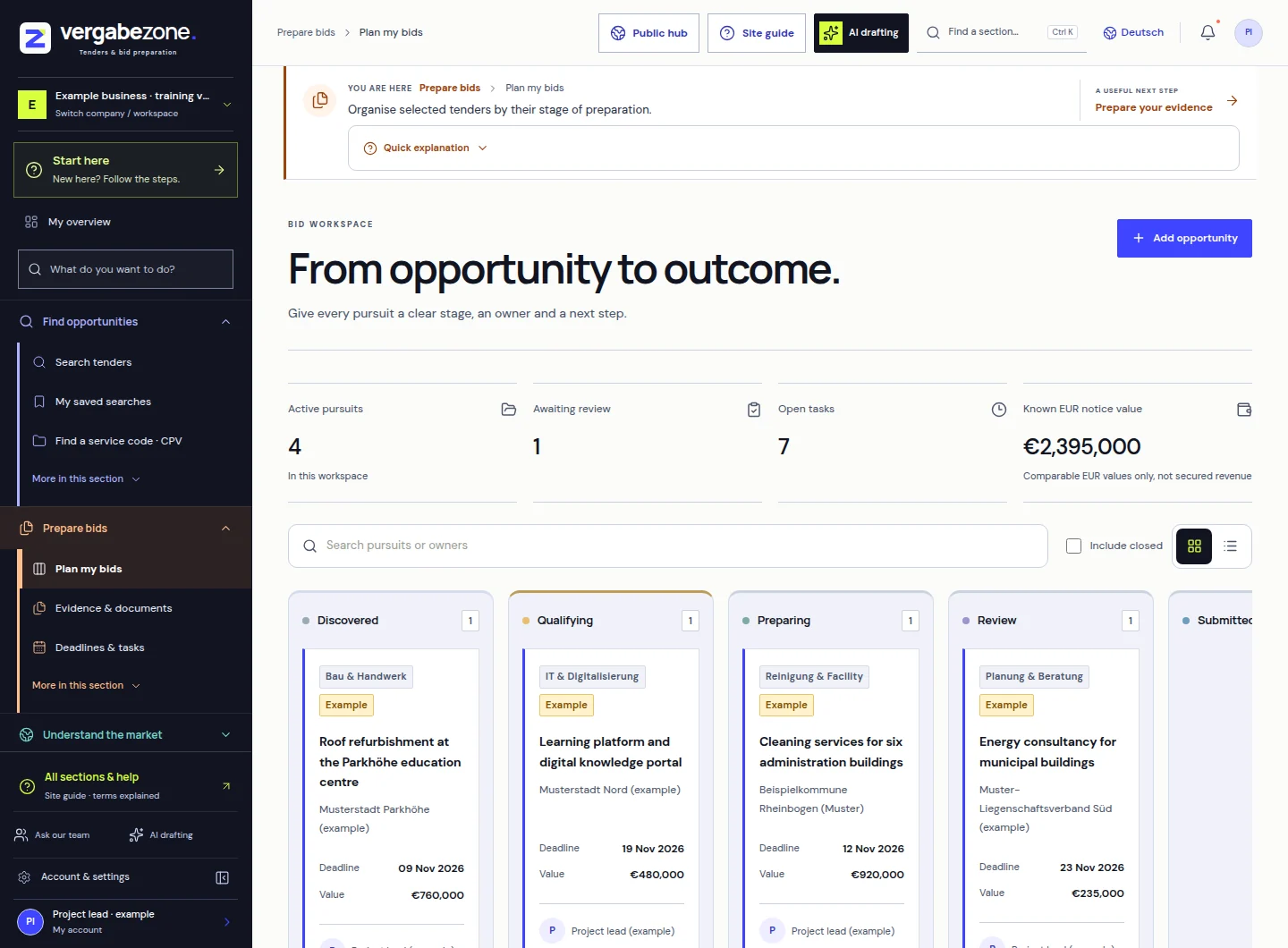This screenshot has height=948, width=1288.
Task: Switch to card grid view
Action: click(x=1194, y=546)
